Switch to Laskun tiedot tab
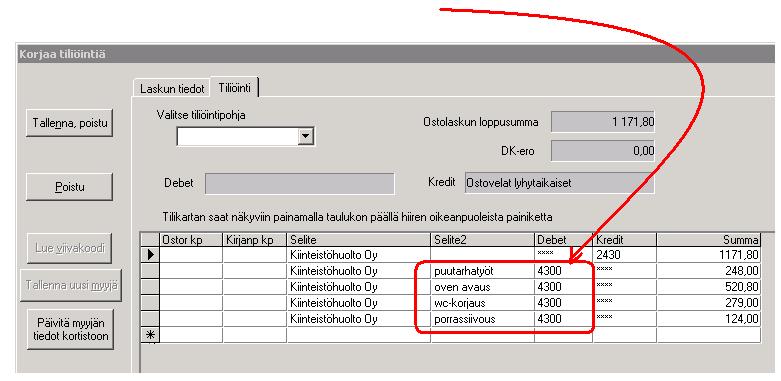 172,89
